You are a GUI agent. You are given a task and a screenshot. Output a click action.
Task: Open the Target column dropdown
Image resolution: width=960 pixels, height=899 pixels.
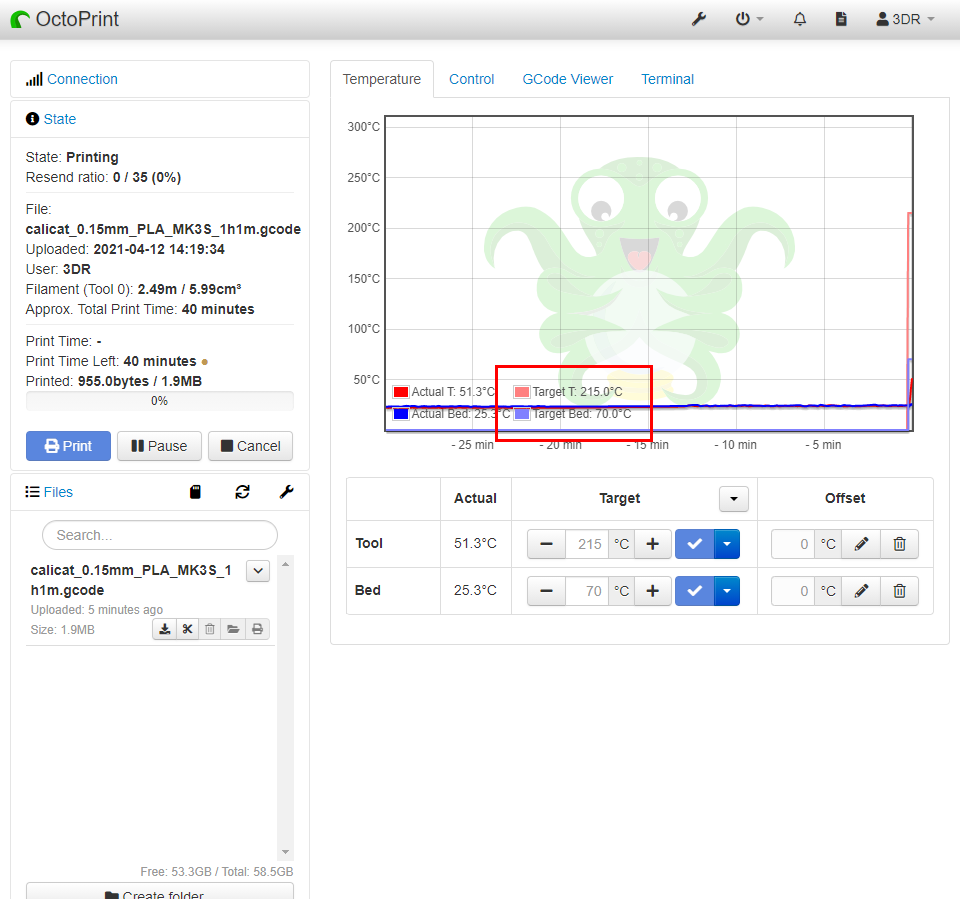click(x=733, y=499)
